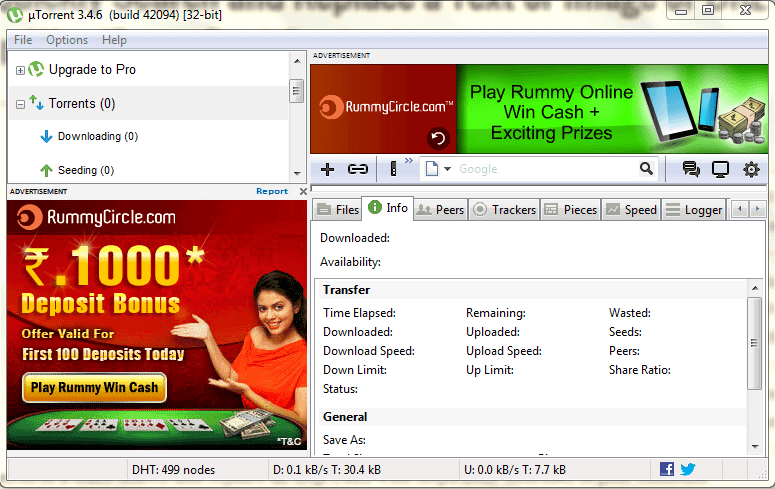This screenshot has width=775, height=489.
Task: Switch to the Files tab
Action: click(338, 210)
